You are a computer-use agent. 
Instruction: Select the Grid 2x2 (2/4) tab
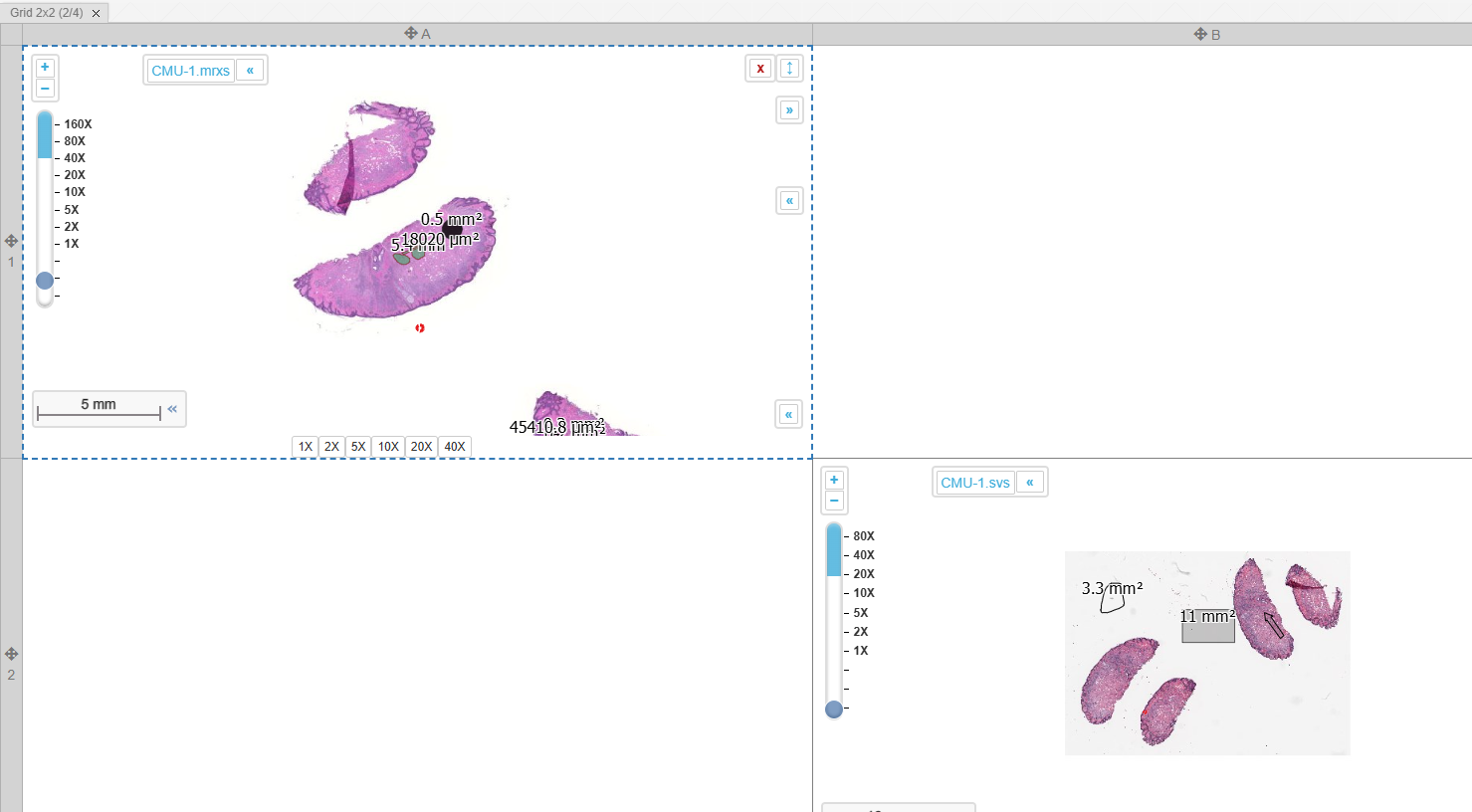[x=47, y=13]
